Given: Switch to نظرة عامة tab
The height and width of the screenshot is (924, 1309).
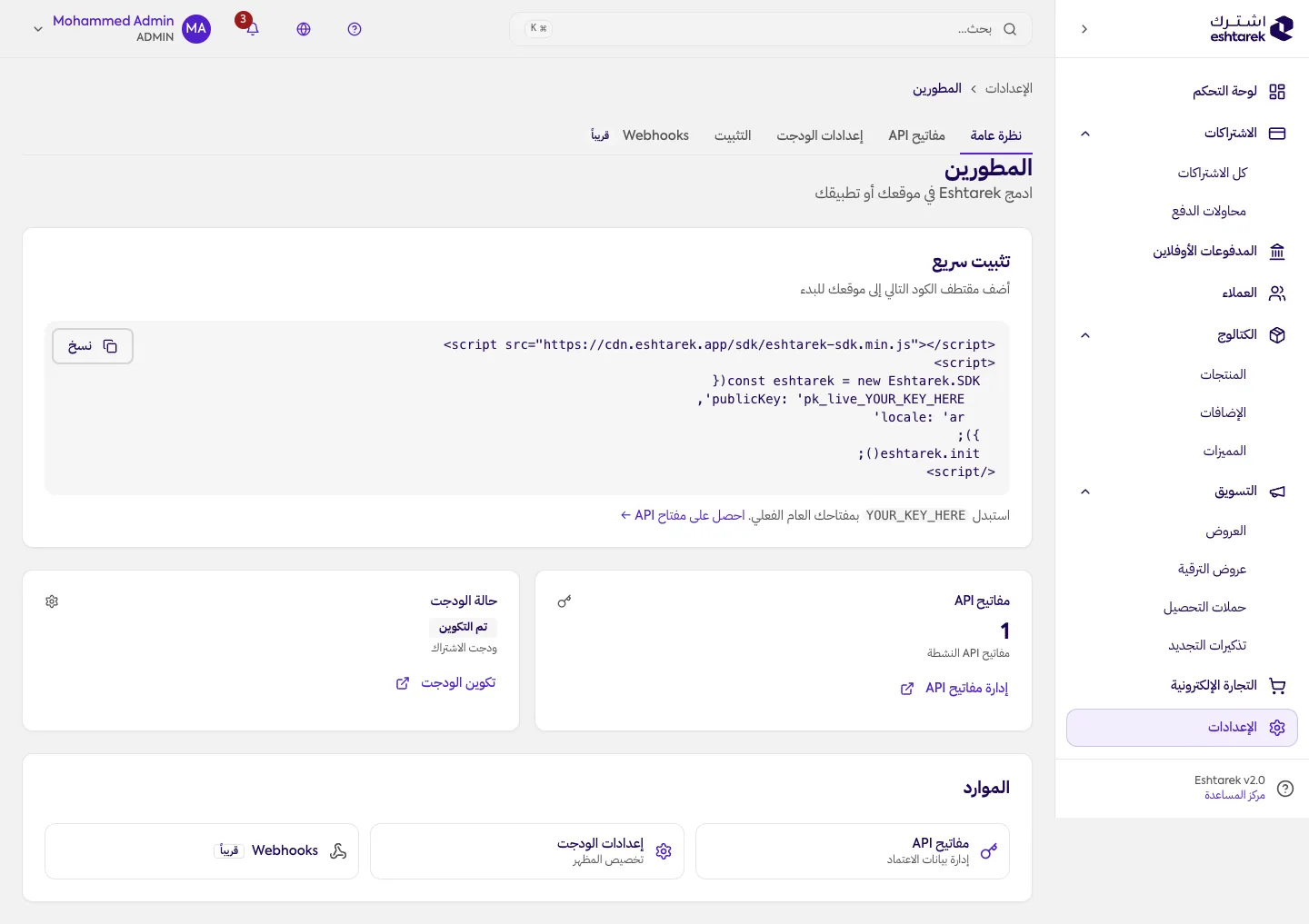Looking at the screenshot, I should [x=996, y=135].
